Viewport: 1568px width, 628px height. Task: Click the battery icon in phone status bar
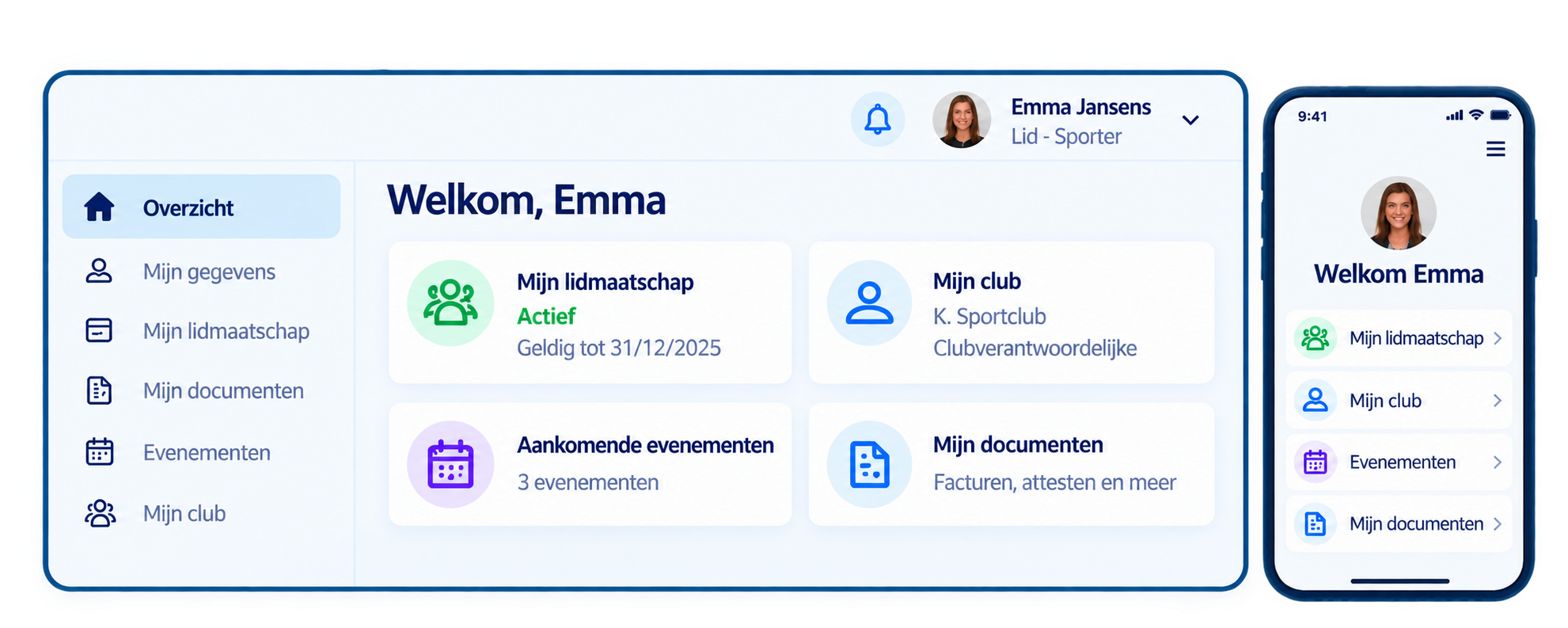click(1501, 115)
